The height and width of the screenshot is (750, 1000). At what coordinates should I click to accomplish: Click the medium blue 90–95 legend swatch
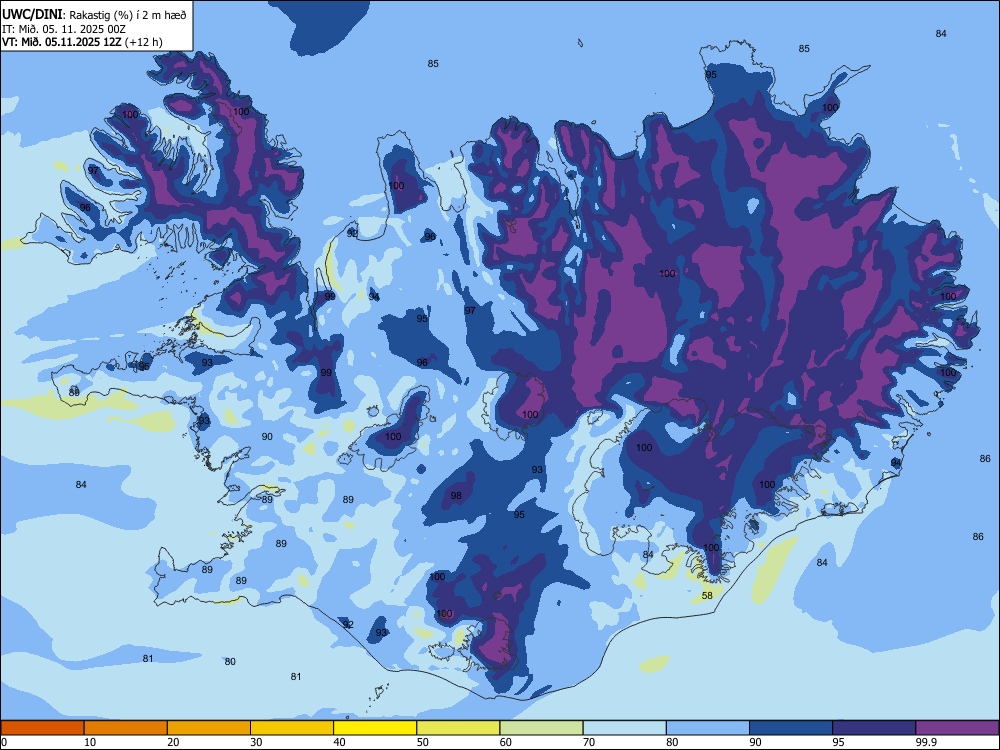pyautogui.click(x=791, y=728)
